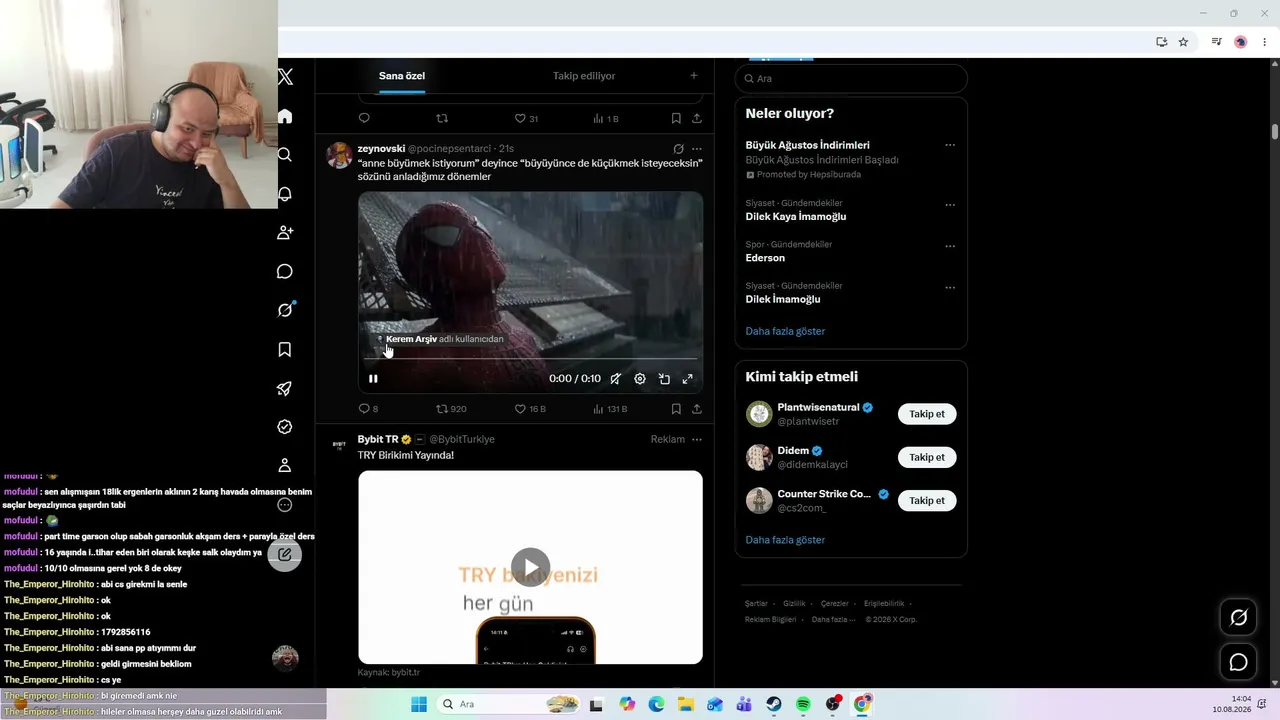Open zeynovski's profile avatar
Viewport: 1280px width, 720px height.
(x=340, y=155)
